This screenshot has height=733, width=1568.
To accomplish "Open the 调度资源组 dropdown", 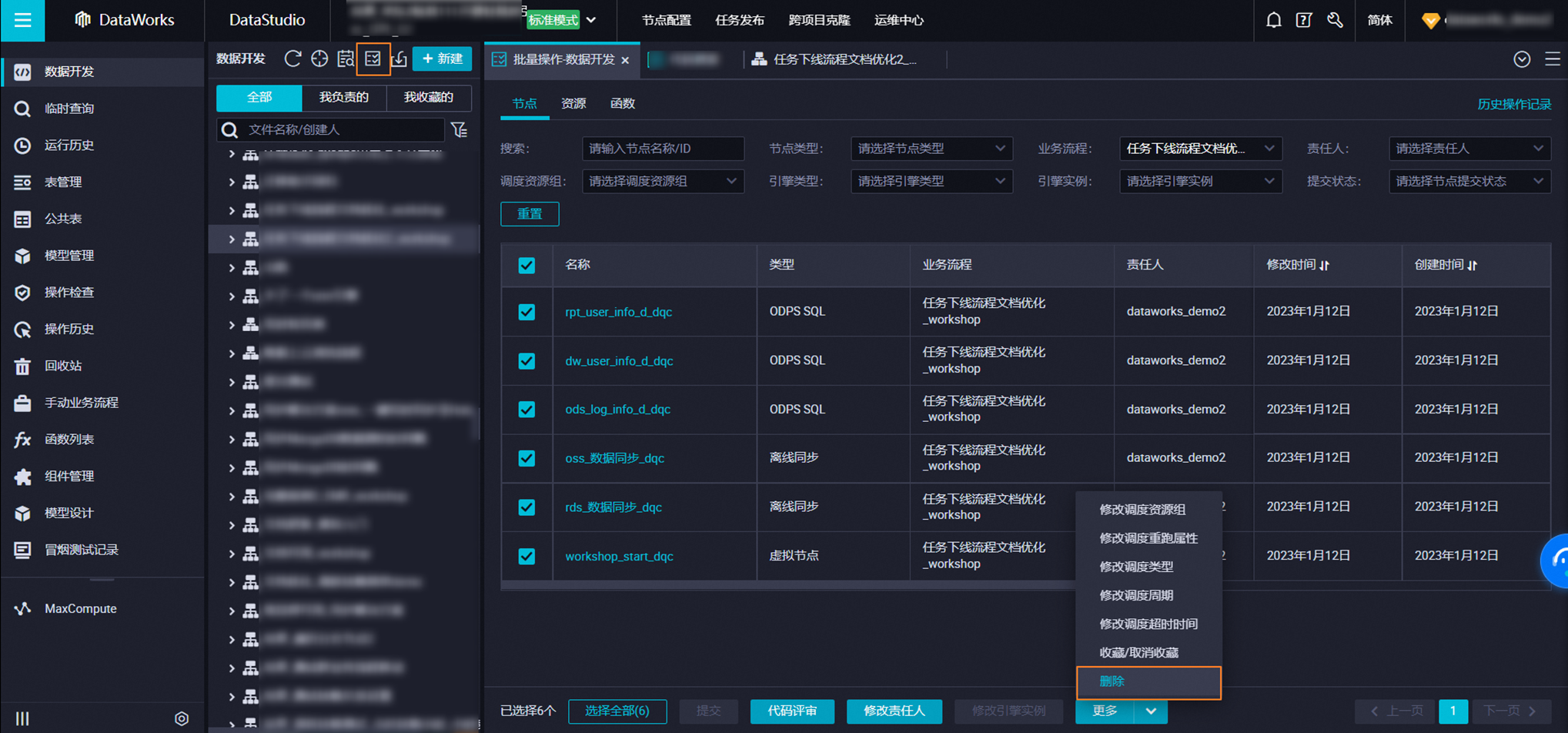I will point(663,181).
